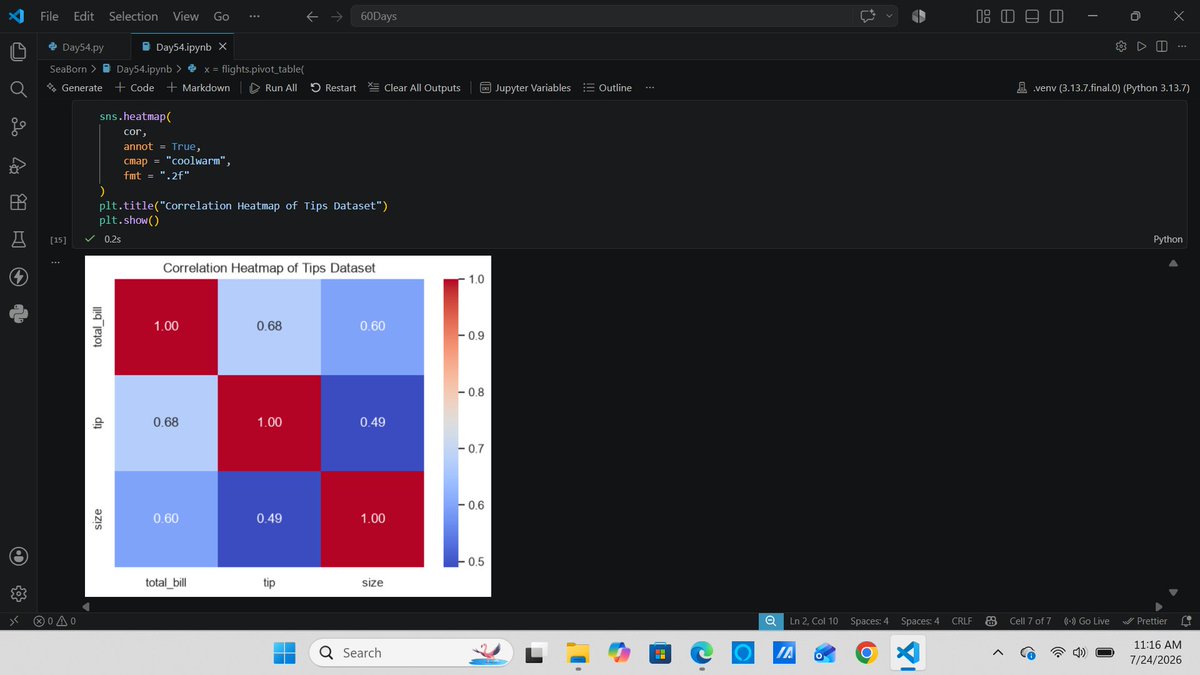Screen dimensions: 1200x675
Task: Open the Testing flask view
Action: tap(18, 240)
